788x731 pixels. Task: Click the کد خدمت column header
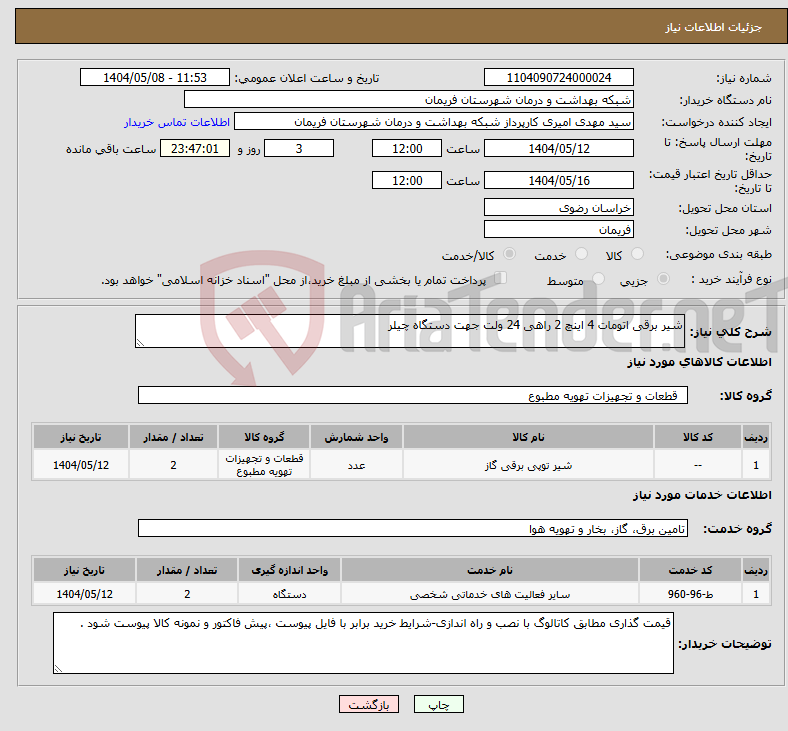click(691, 570)
